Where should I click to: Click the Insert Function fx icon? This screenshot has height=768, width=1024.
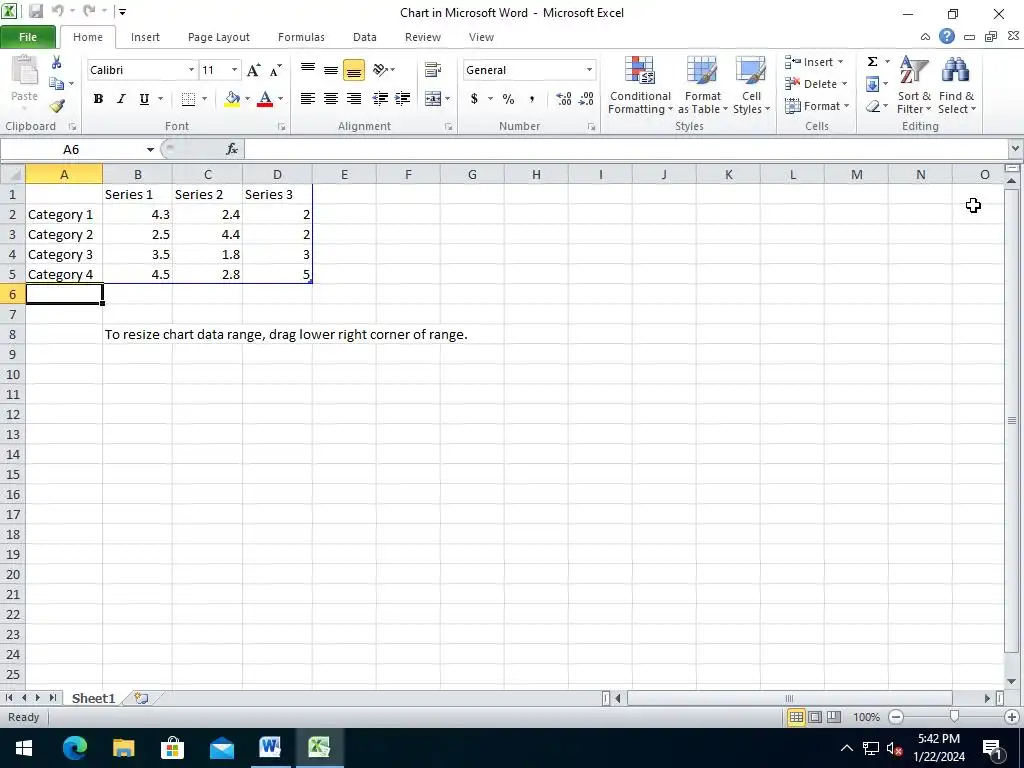[x=232, y=150]
